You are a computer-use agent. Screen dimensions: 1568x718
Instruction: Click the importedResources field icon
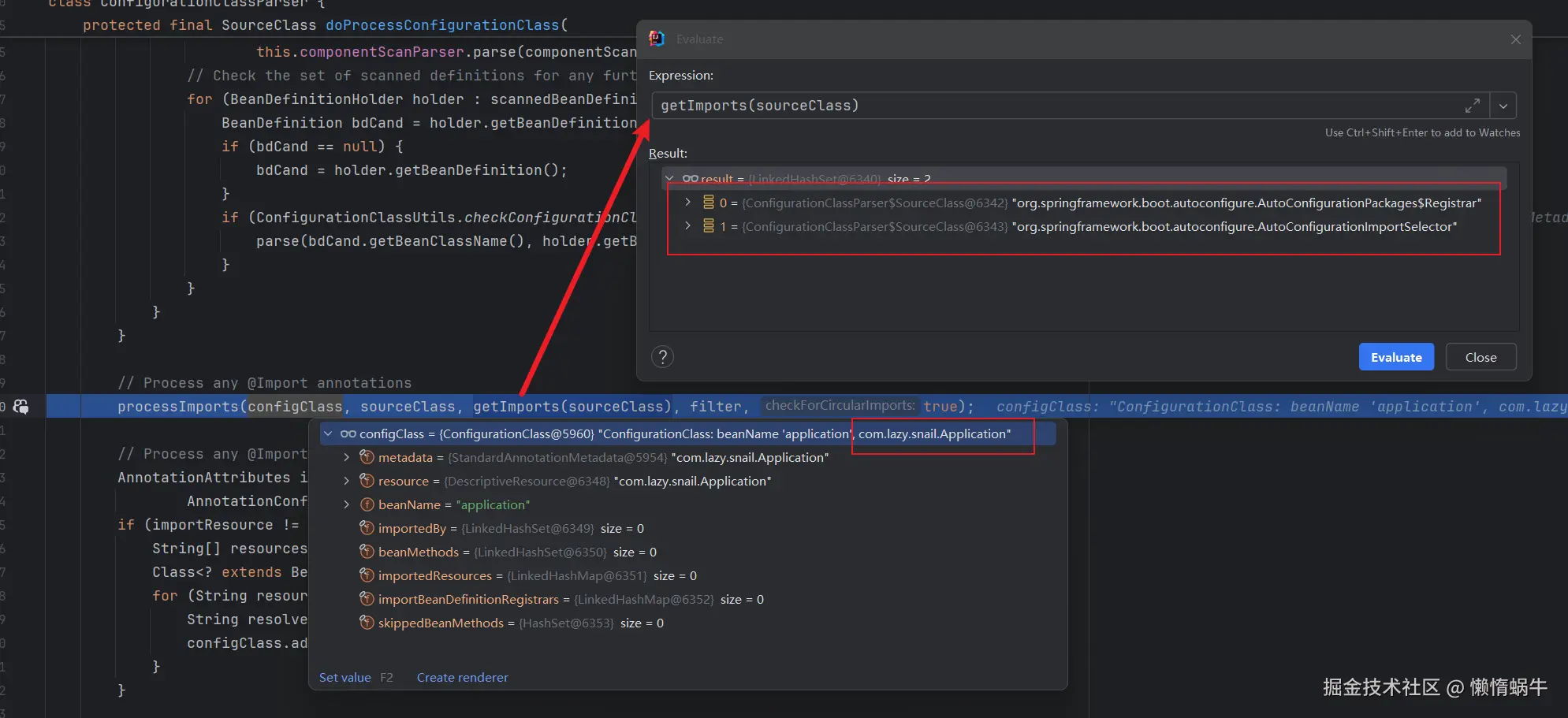tap(367, 575)
